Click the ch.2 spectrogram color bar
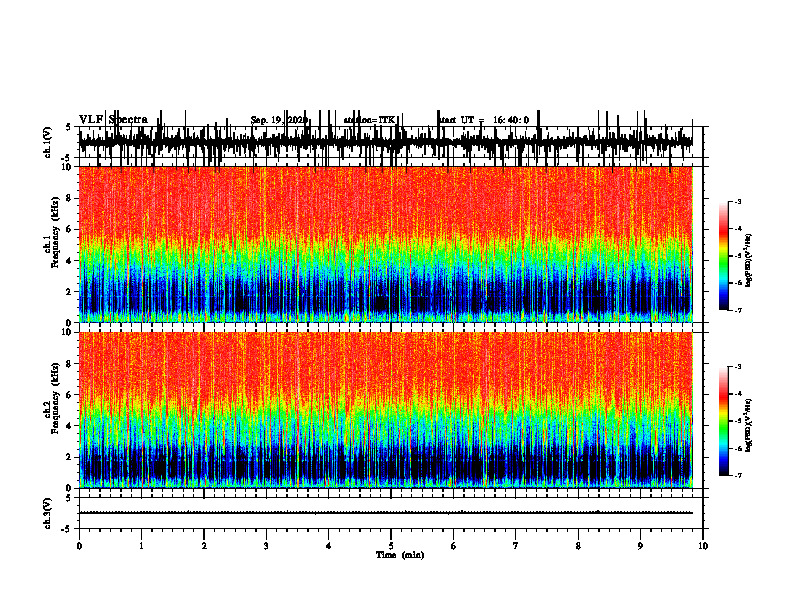The width and height of the screenshot is (792, 612). tap(723, 421)
